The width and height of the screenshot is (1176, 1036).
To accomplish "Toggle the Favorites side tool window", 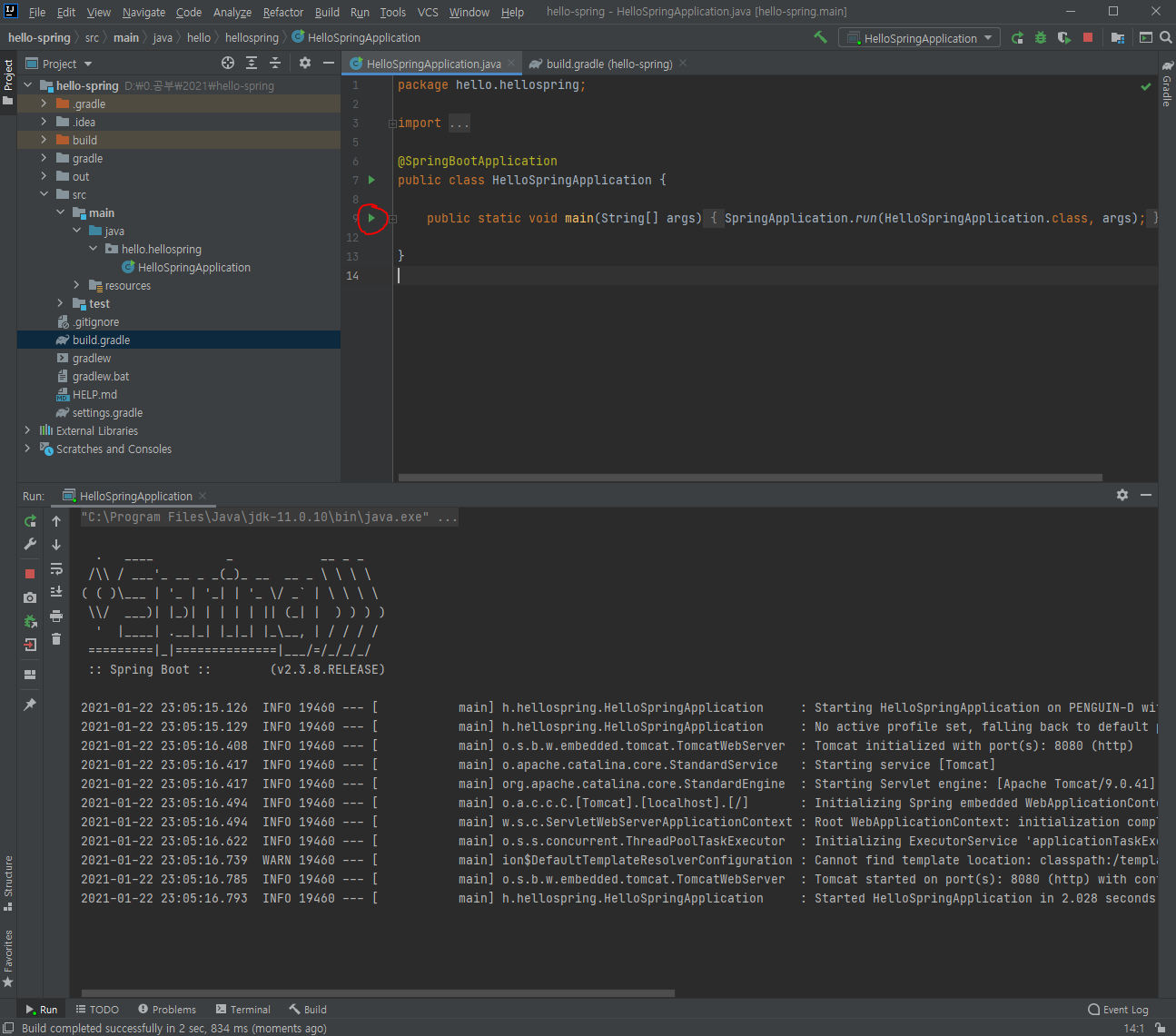I will coord(8,958).
